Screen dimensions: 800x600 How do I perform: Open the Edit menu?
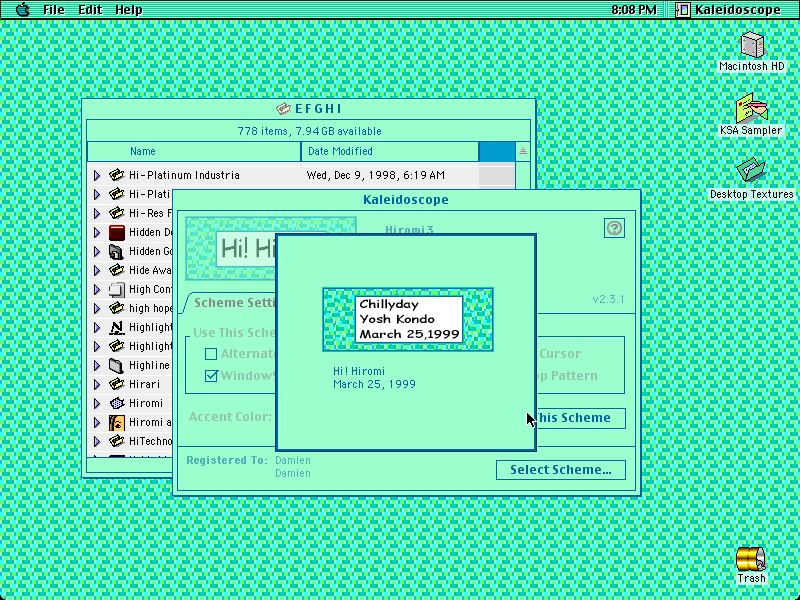coord(90,10)
